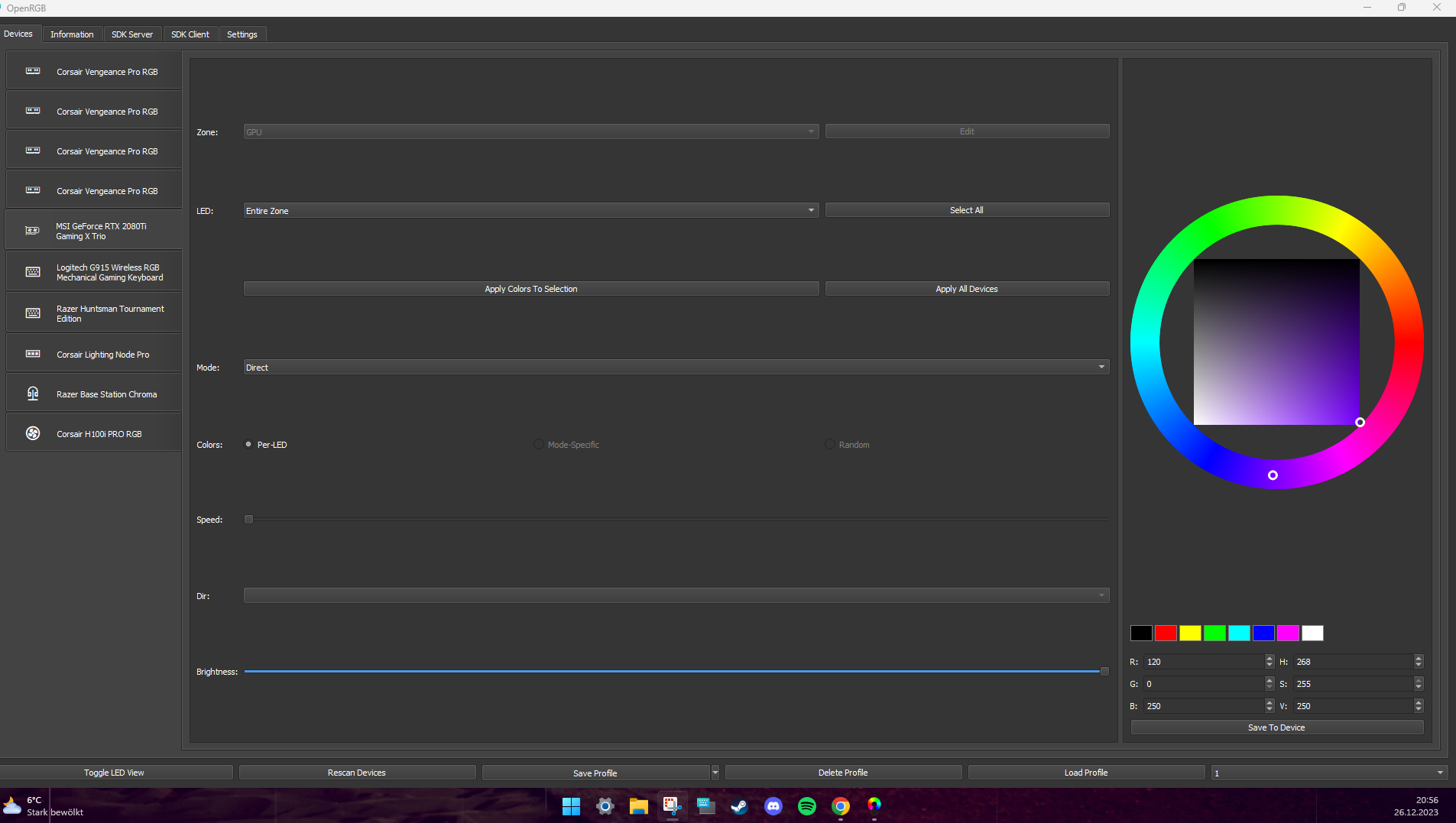The width and height of the screenshot is (1456, 823).
Task: Click the Razer Huntsman keyboard icon
Action: pos(33,313)
